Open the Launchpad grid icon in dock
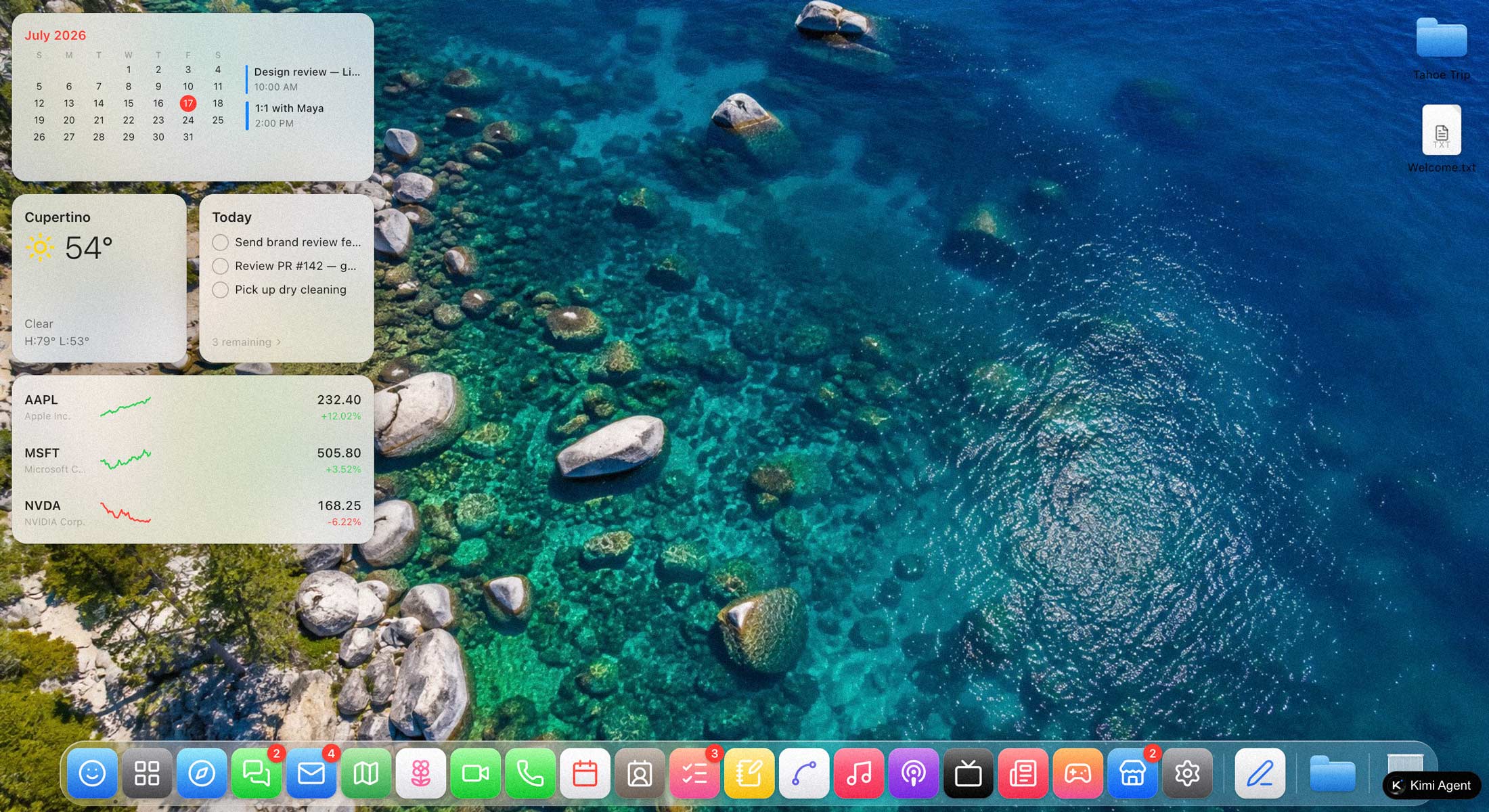Viewport: 1489px width, 812px height. [x=147, y=773]
